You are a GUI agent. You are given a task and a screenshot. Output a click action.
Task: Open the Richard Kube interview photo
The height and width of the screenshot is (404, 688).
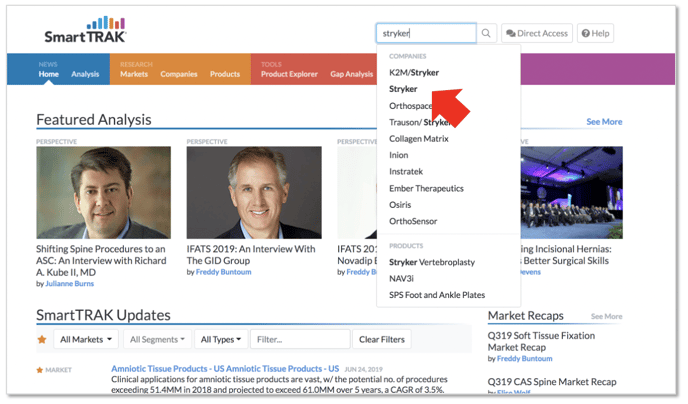[104, 193]
